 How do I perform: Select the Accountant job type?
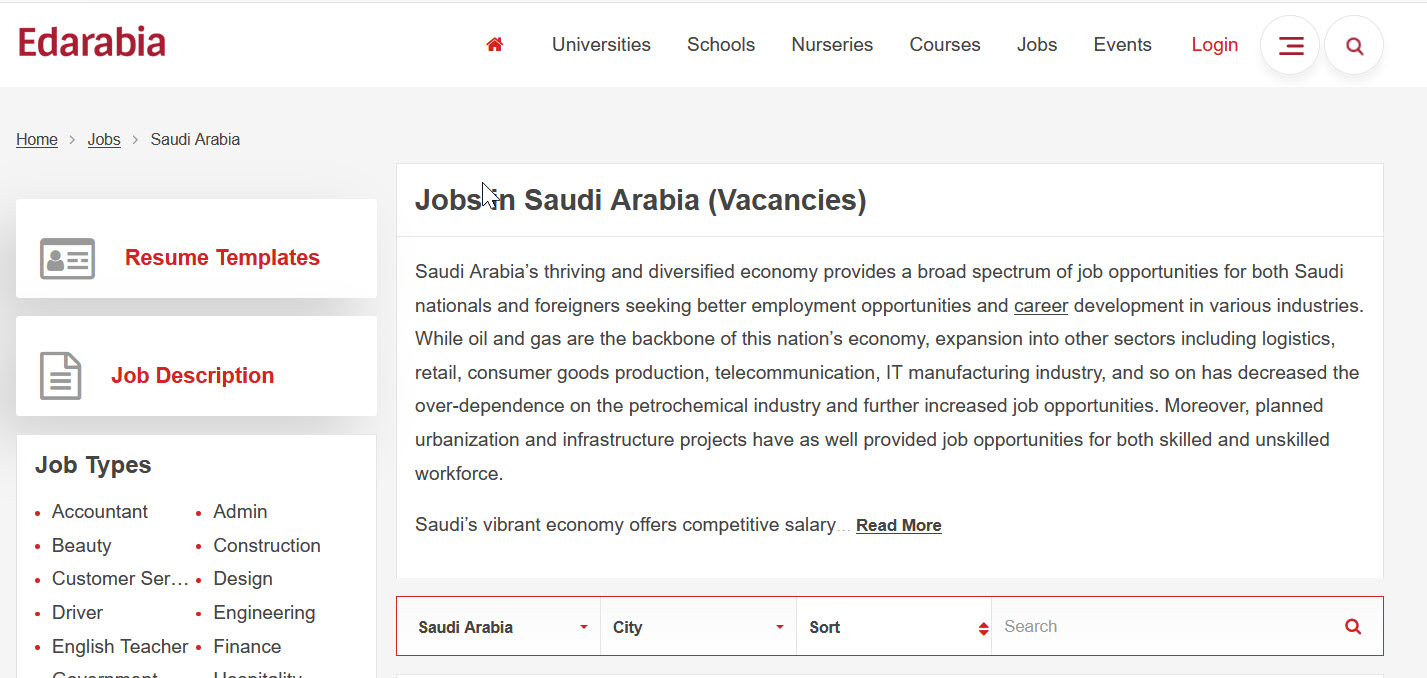pos(100,512)
